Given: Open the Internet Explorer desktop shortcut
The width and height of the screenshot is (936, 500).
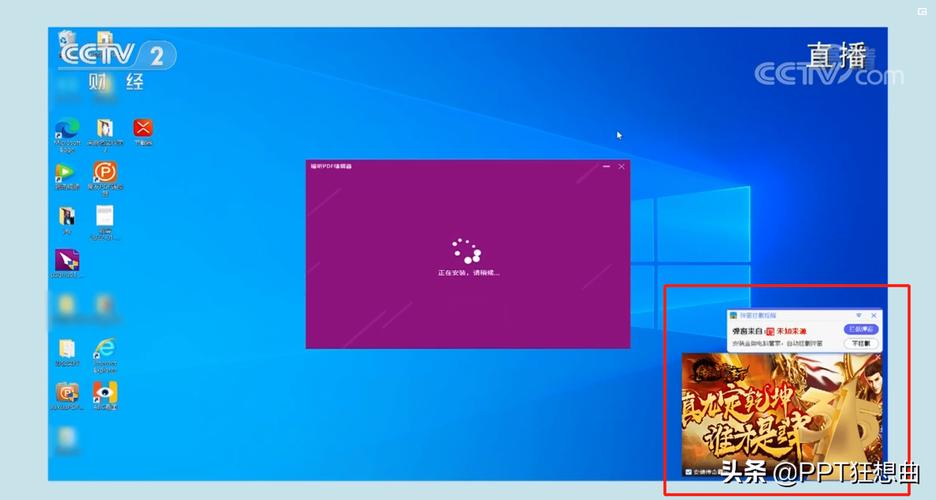Looking at the screenshot, I should [105, 354].
